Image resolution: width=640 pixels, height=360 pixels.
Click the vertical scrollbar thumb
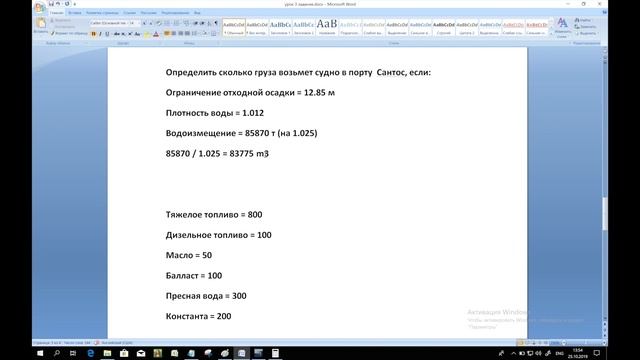604,214
